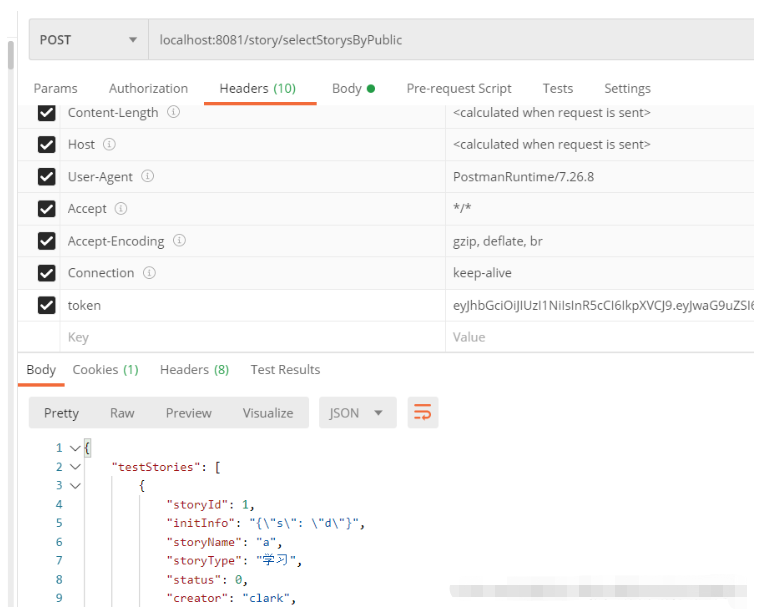
Task: Open the POST method dropdown
Action: pos(88,40)
